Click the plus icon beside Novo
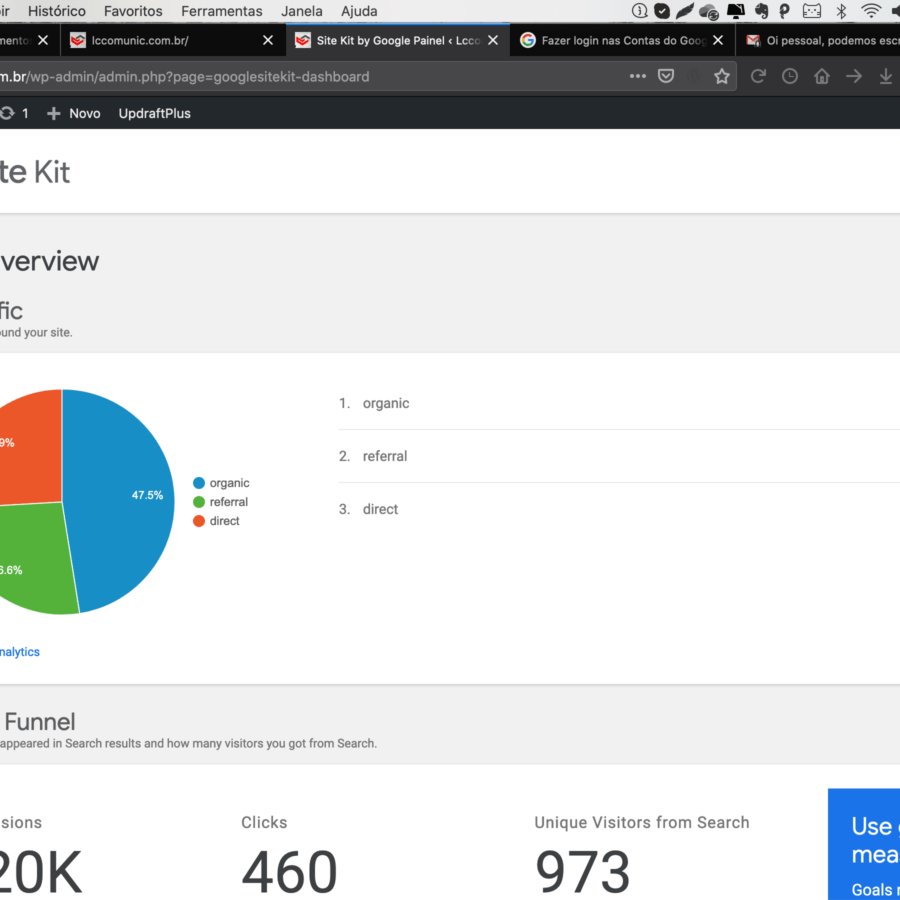This screenshot has width=900, height=900. click(53, 114)
